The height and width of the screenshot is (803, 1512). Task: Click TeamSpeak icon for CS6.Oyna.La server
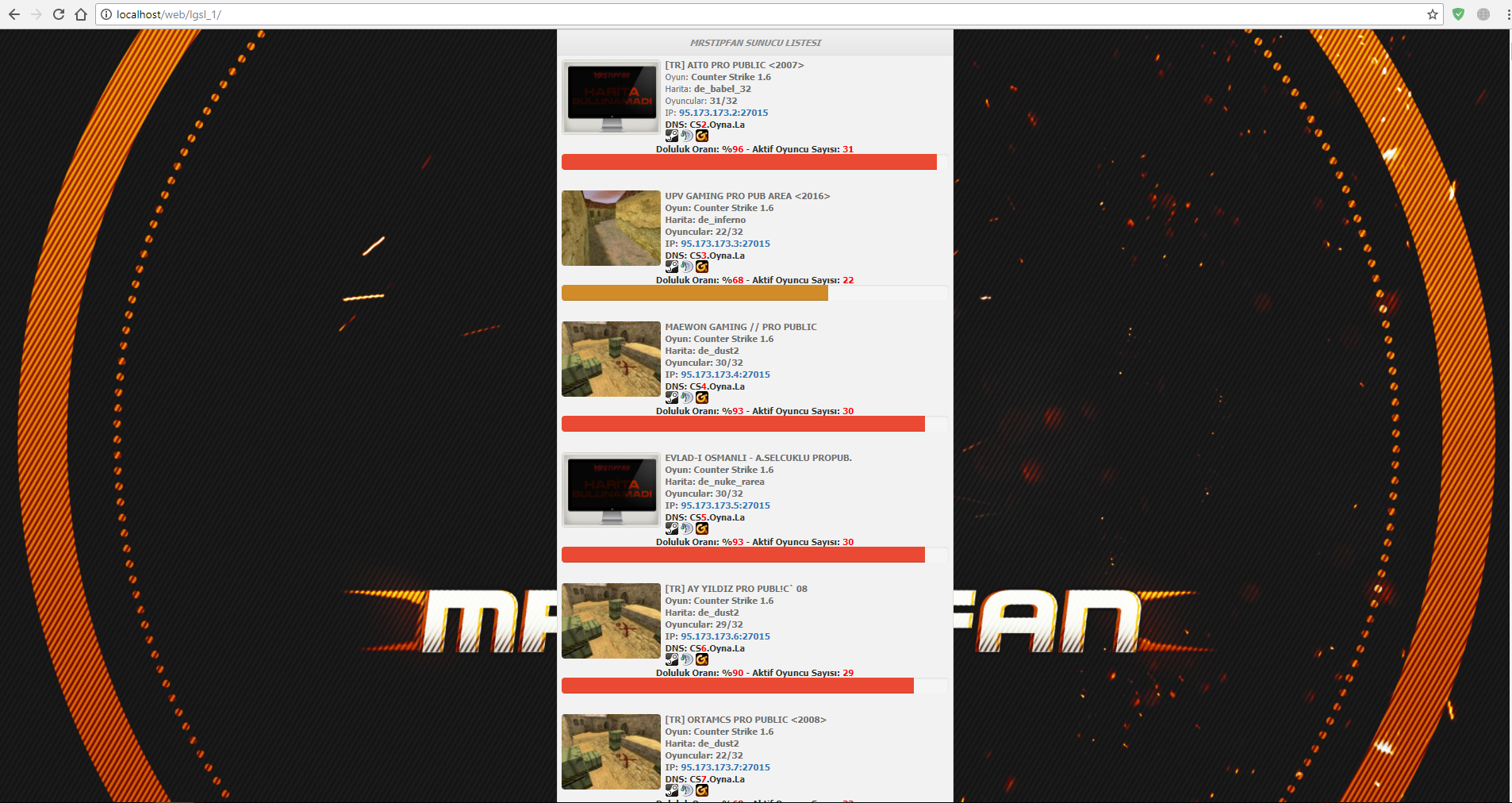687,659
